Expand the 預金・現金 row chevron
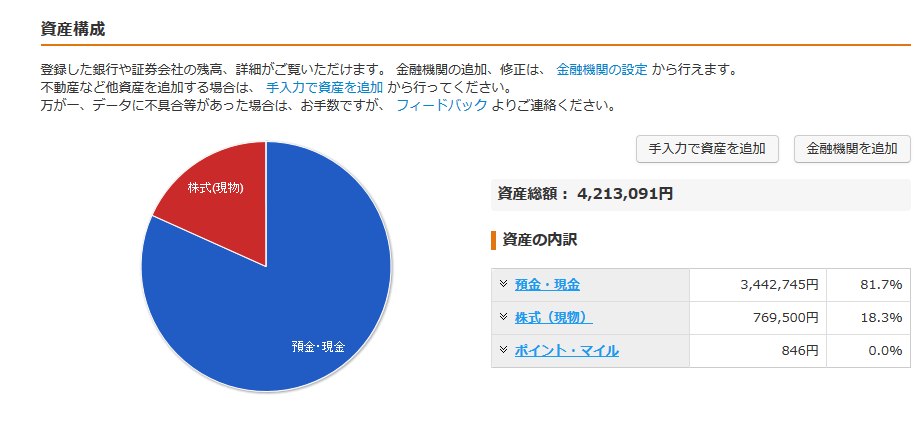The image size is (924, 433). pyautogui.click(x=503, y=284)
